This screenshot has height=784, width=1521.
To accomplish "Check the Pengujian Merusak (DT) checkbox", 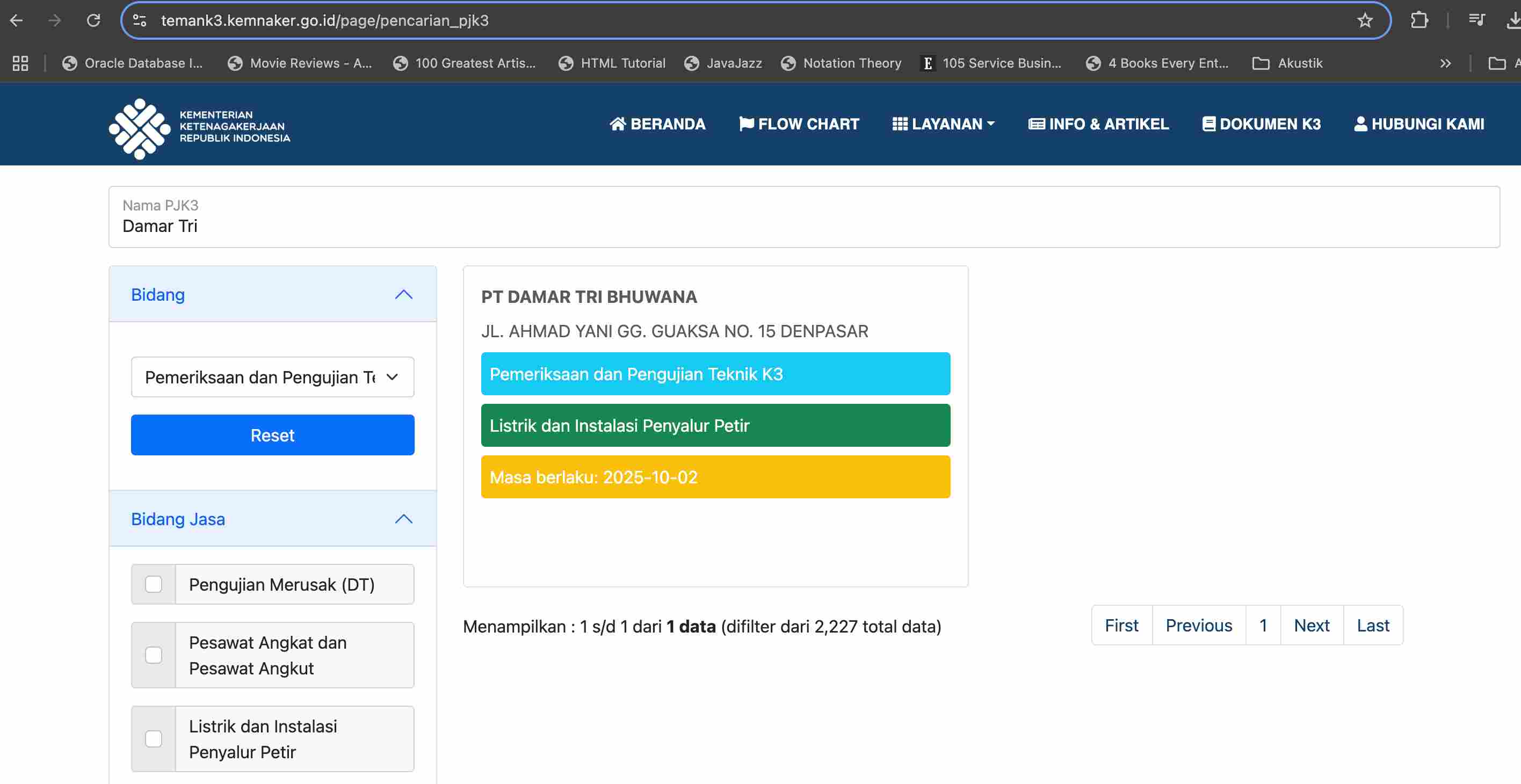I will 154,584.
